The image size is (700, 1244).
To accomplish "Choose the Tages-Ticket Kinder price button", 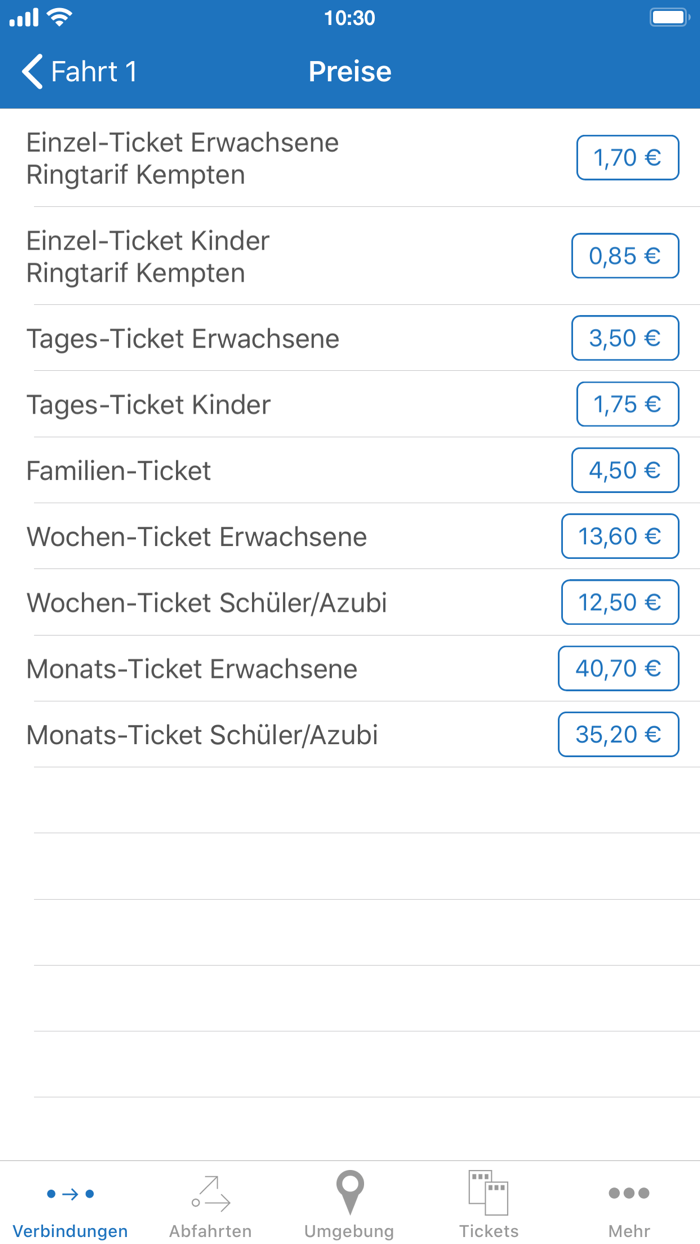I will pyautogui.click(x=626, y=404).
